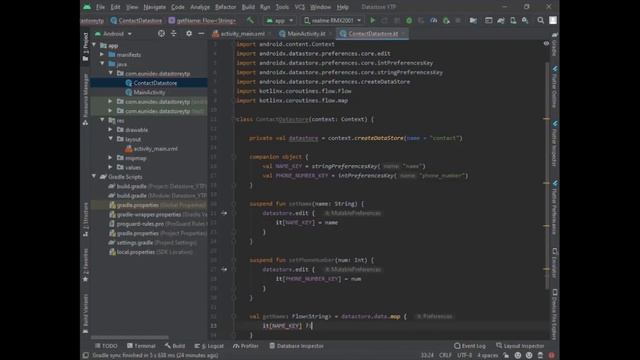
Task: Open the Database Inspector tool window
Action: [x=297, y=346]
